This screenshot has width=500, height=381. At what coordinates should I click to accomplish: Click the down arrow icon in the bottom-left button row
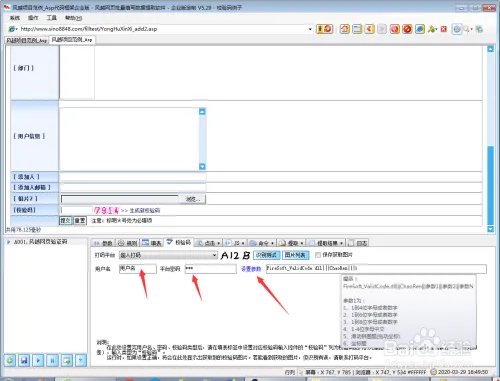point(81,360)
